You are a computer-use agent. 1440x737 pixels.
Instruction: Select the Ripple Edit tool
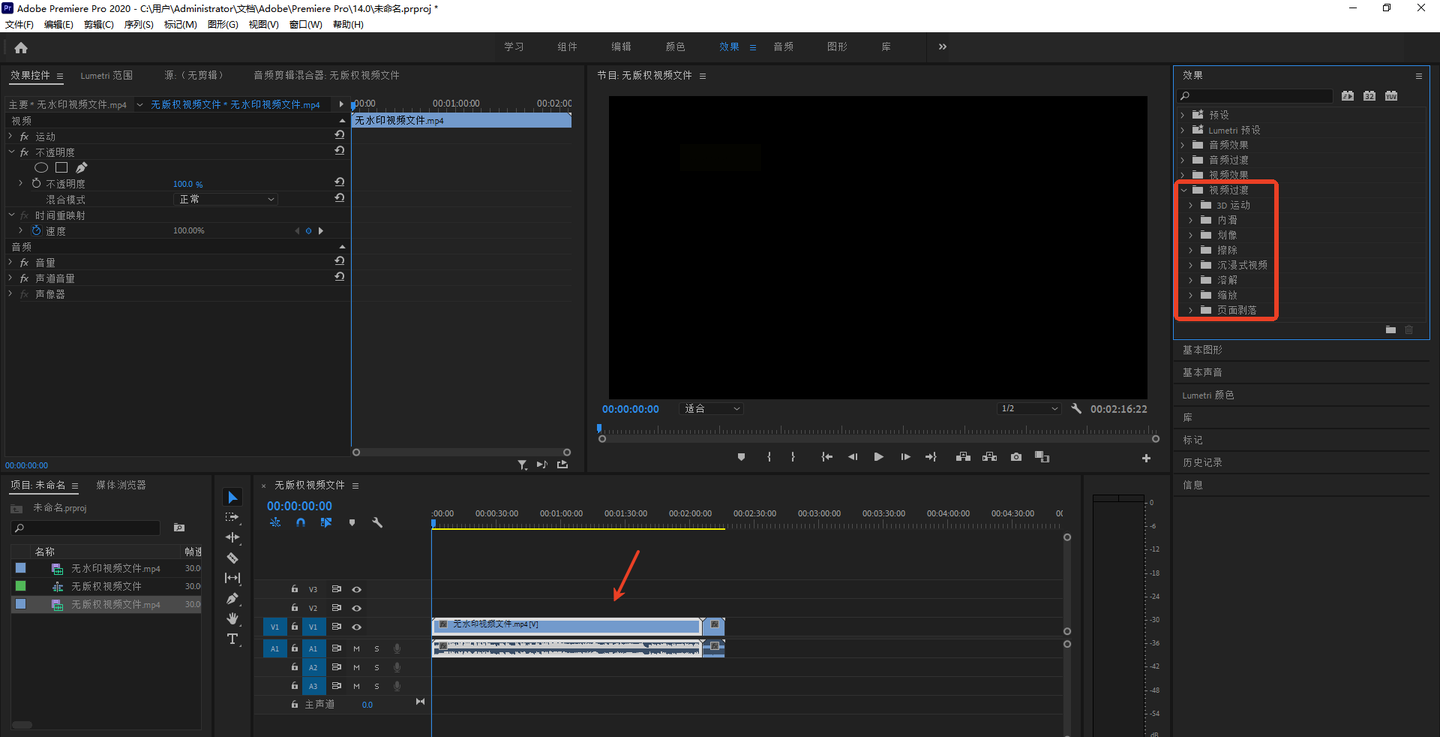pos(232,537)
